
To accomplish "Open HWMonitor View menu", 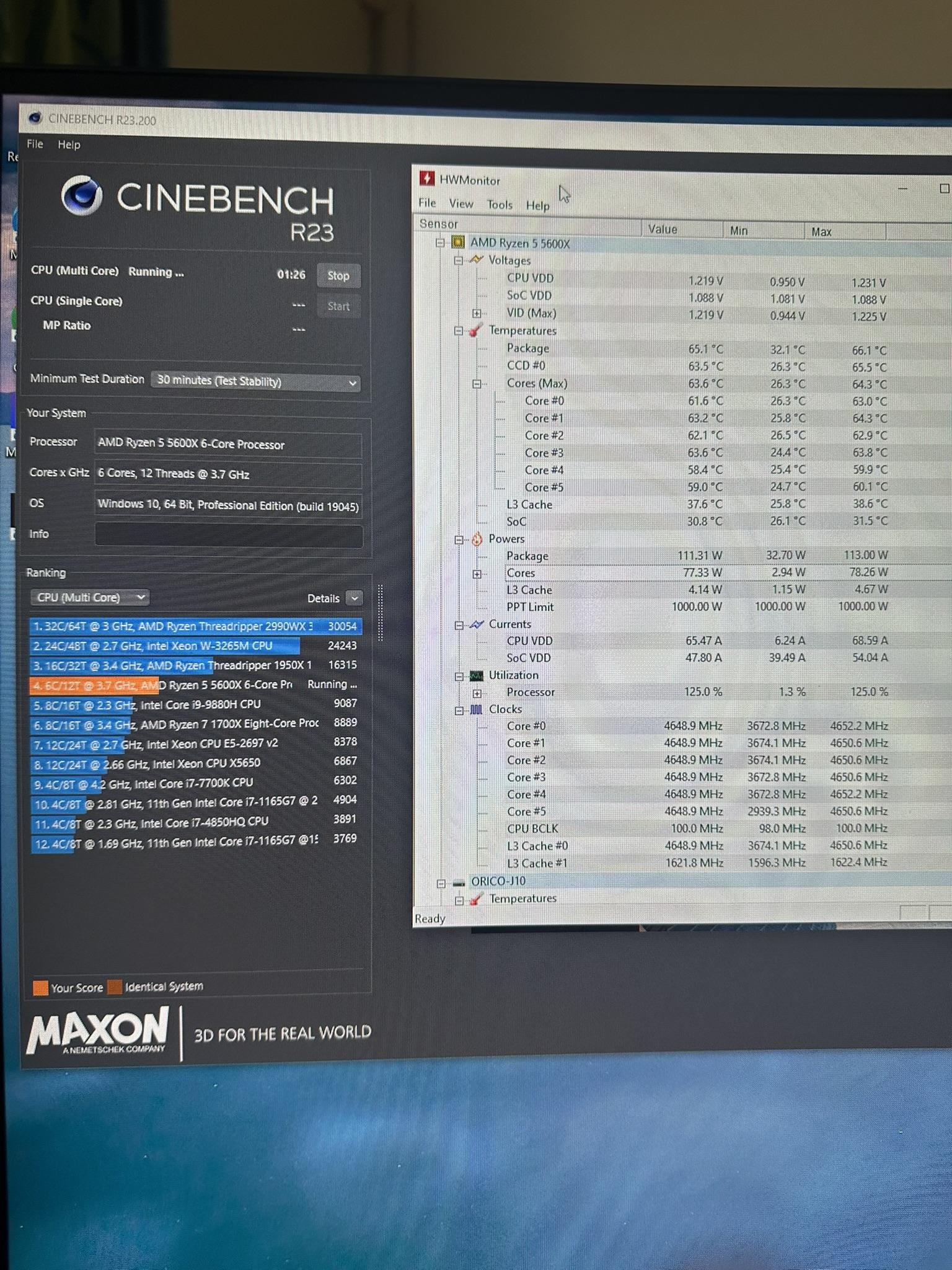I will (461, 203).
